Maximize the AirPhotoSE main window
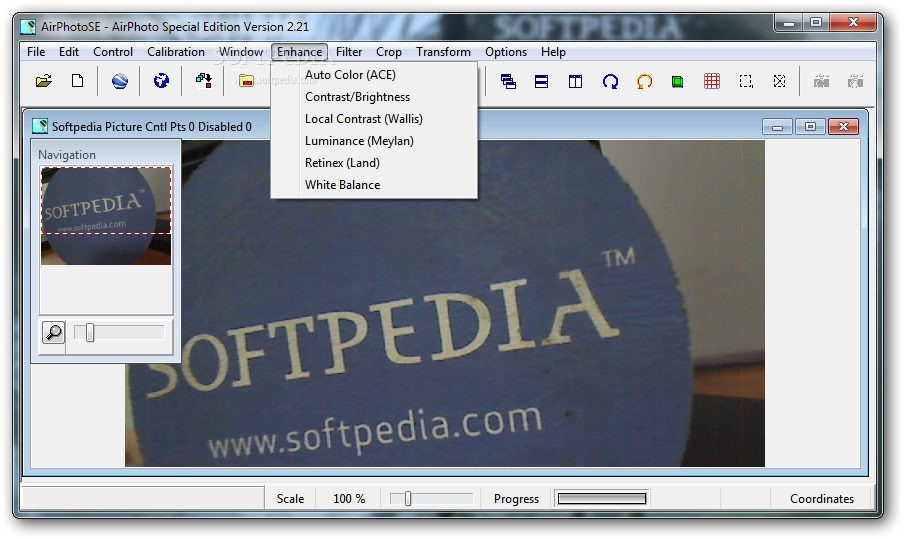The width and height of the screenshot is (904, 539). [816, 23]
